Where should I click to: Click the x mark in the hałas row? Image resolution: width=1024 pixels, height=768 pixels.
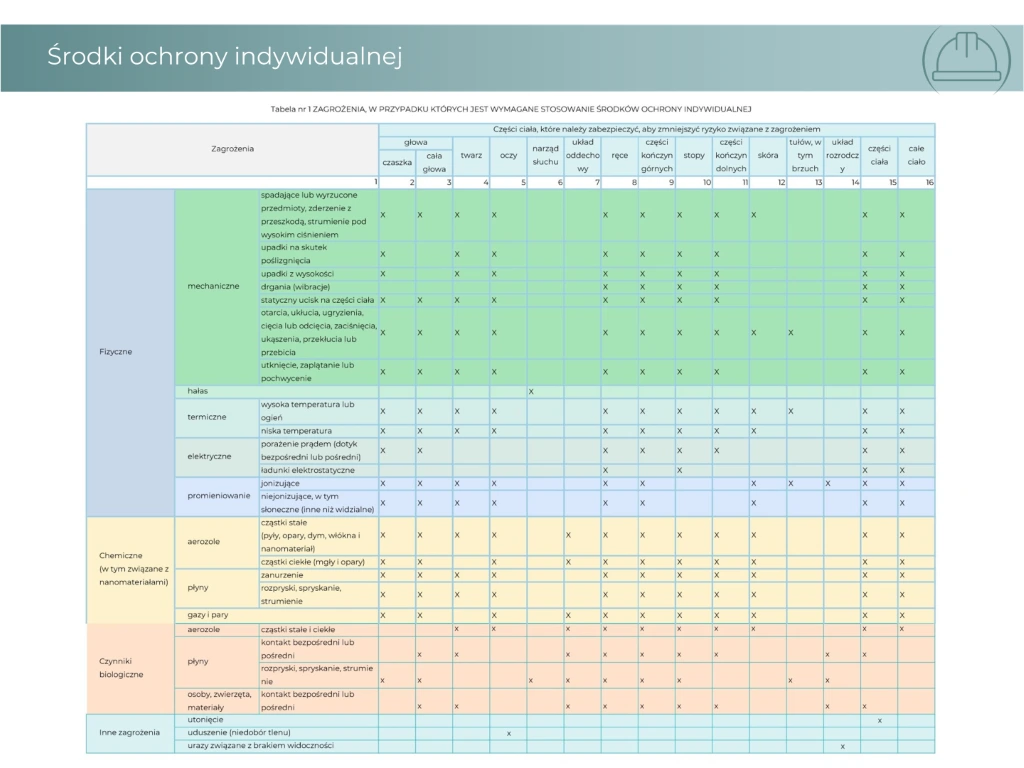tap(530, 391)
